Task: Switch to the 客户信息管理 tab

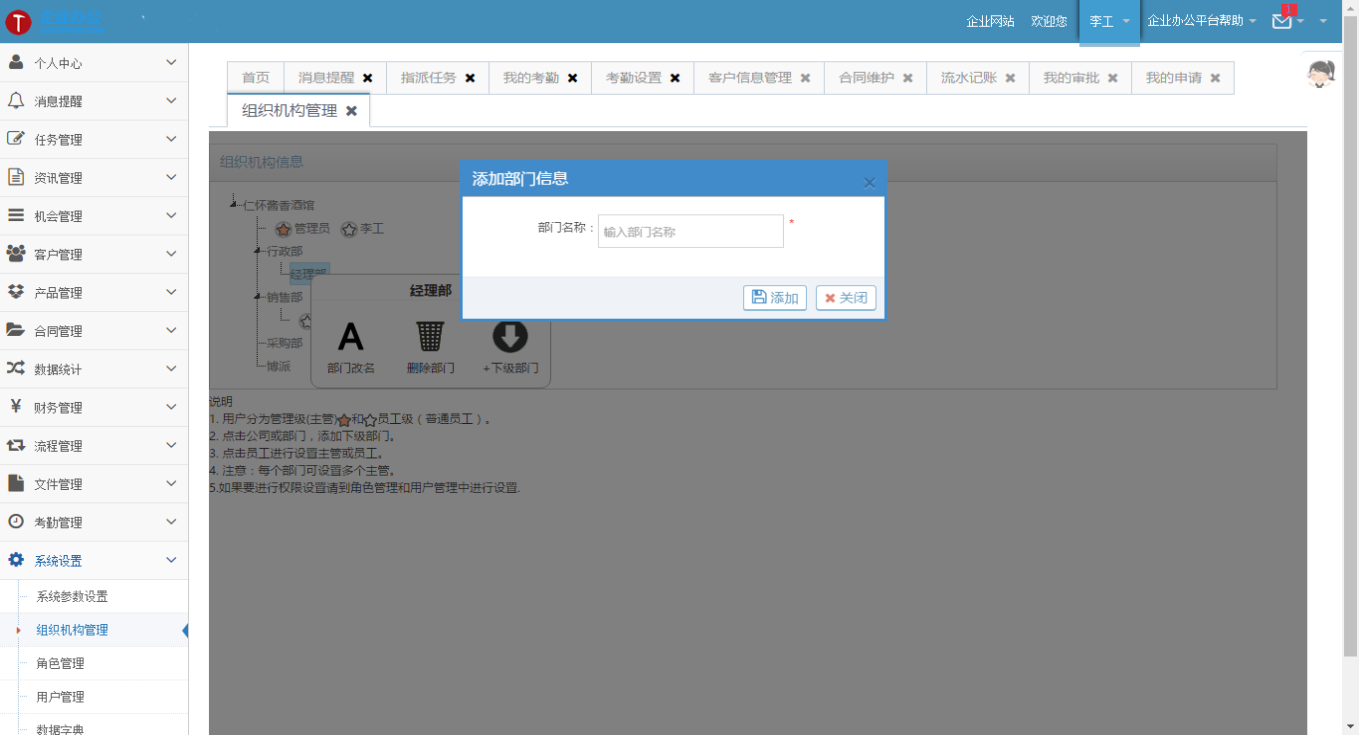Action: tap(750, 78)
